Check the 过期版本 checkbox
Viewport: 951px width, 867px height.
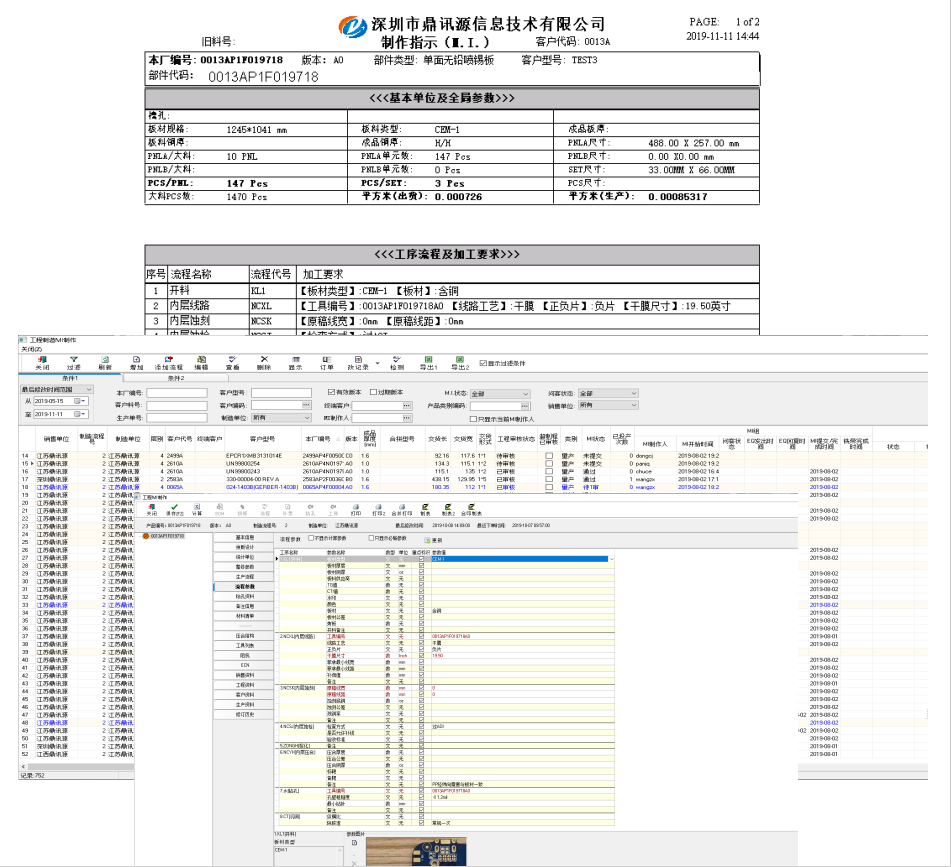(374, 392)
